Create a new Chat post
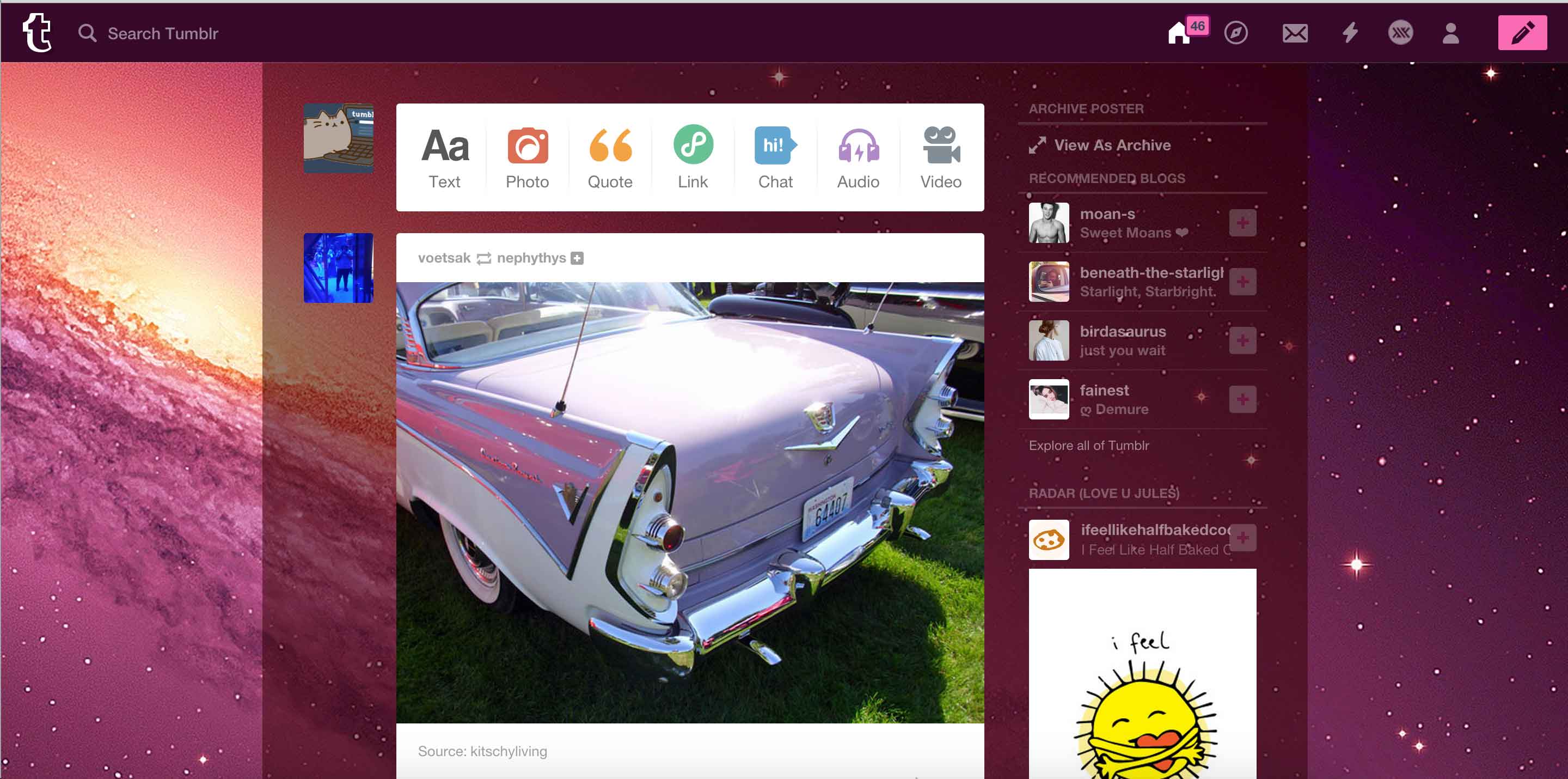Image resolution: width=1568 pixels, height=779 pixels. tap(775, 158)
